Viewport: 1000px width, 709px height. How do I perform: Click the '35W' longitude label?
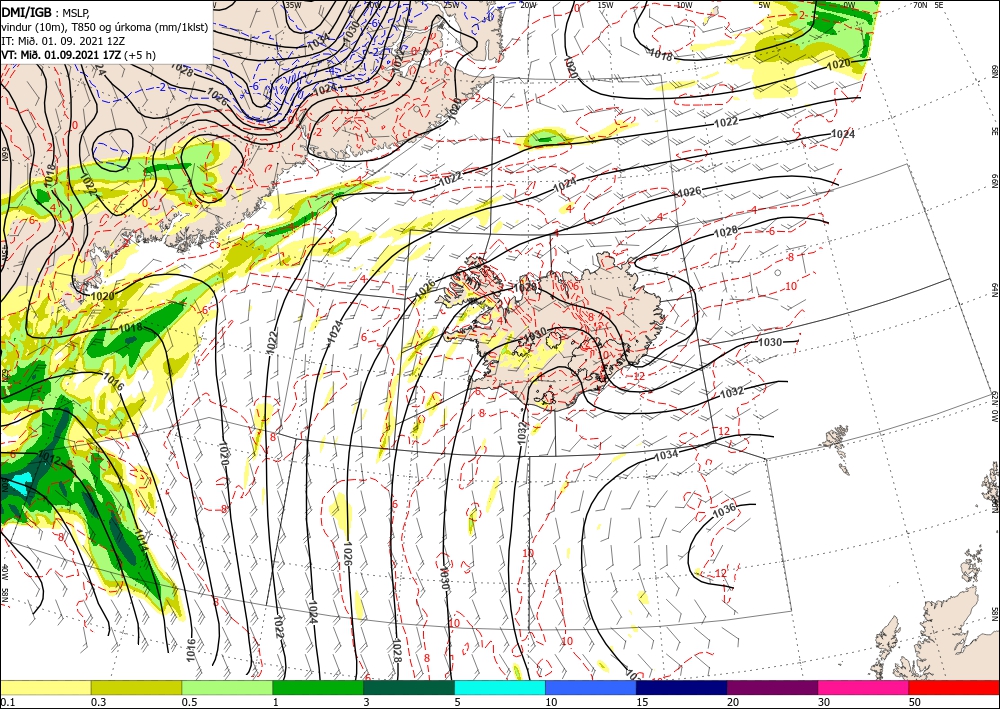(293, 4)
